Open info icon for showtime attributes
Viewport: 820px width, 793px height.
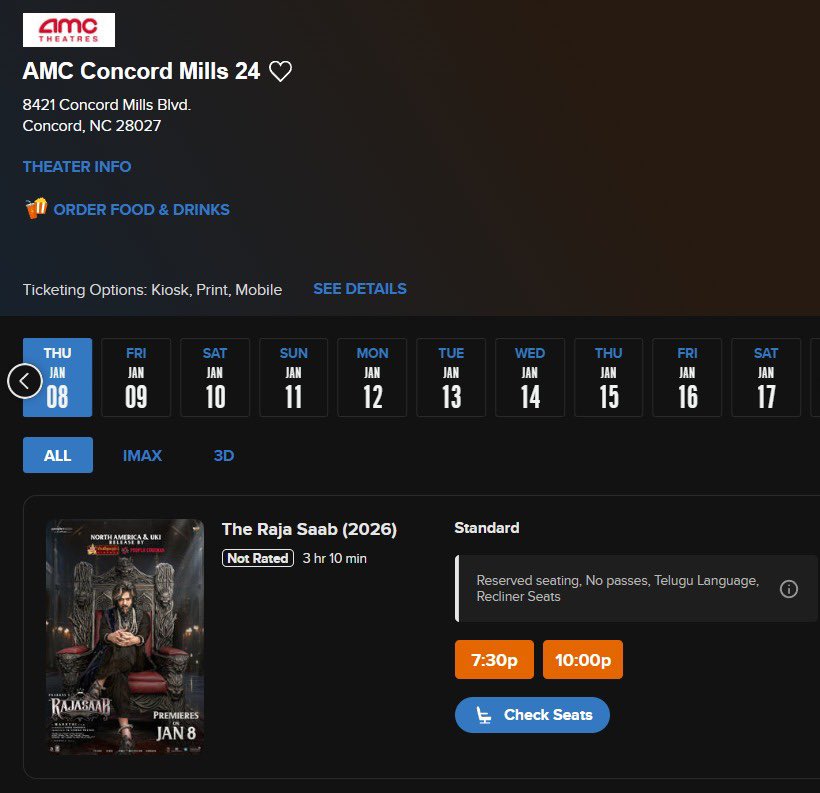click(789, 589)
